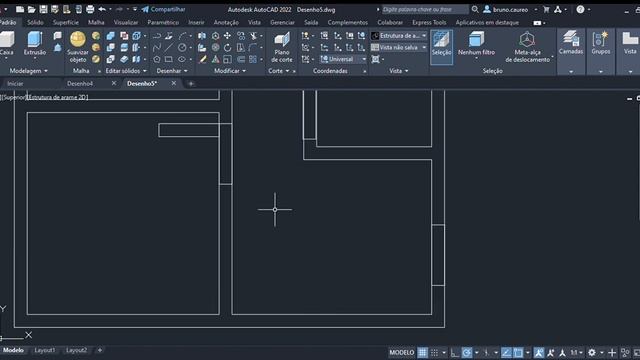Open the Vista não salva dropdown
The width and height of the screenshot is (640, 360).
399,48
